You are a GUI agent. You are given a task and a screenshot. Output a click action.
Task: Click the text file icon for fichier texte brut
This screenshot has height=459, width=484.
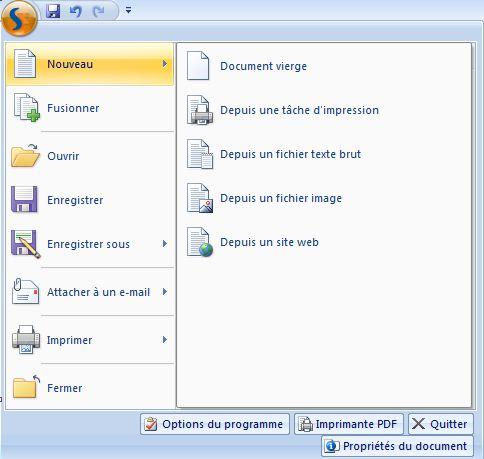pos(199,154)
